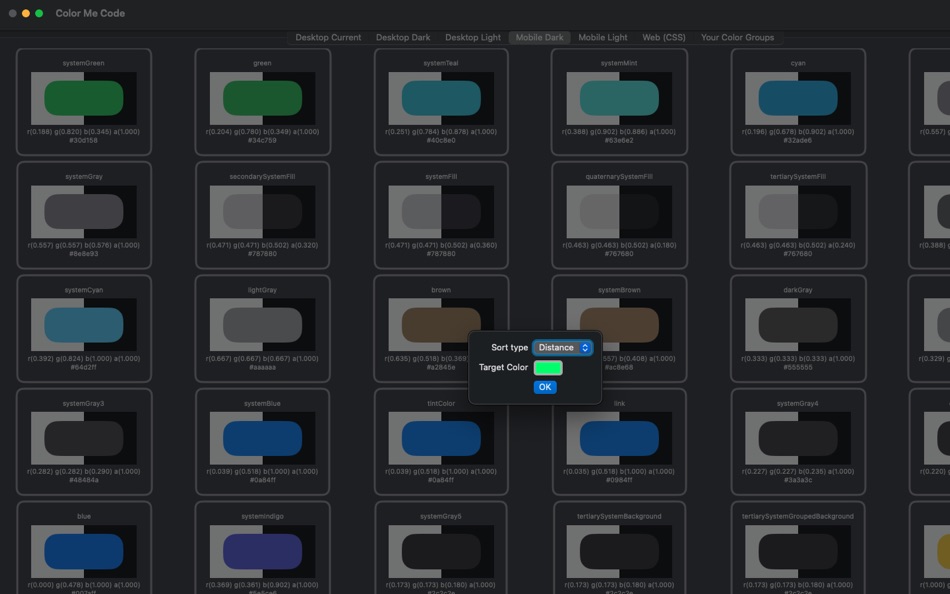
Task: Select the tintColor color card
Action: [x=440, y=438]
